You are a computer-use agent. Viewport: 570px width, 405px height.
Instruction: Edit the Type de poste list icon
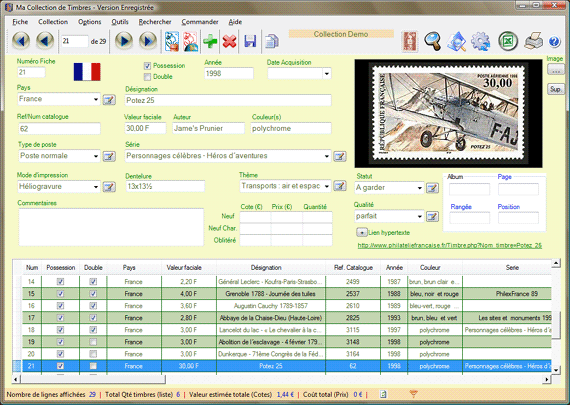[x=109, y=156]
